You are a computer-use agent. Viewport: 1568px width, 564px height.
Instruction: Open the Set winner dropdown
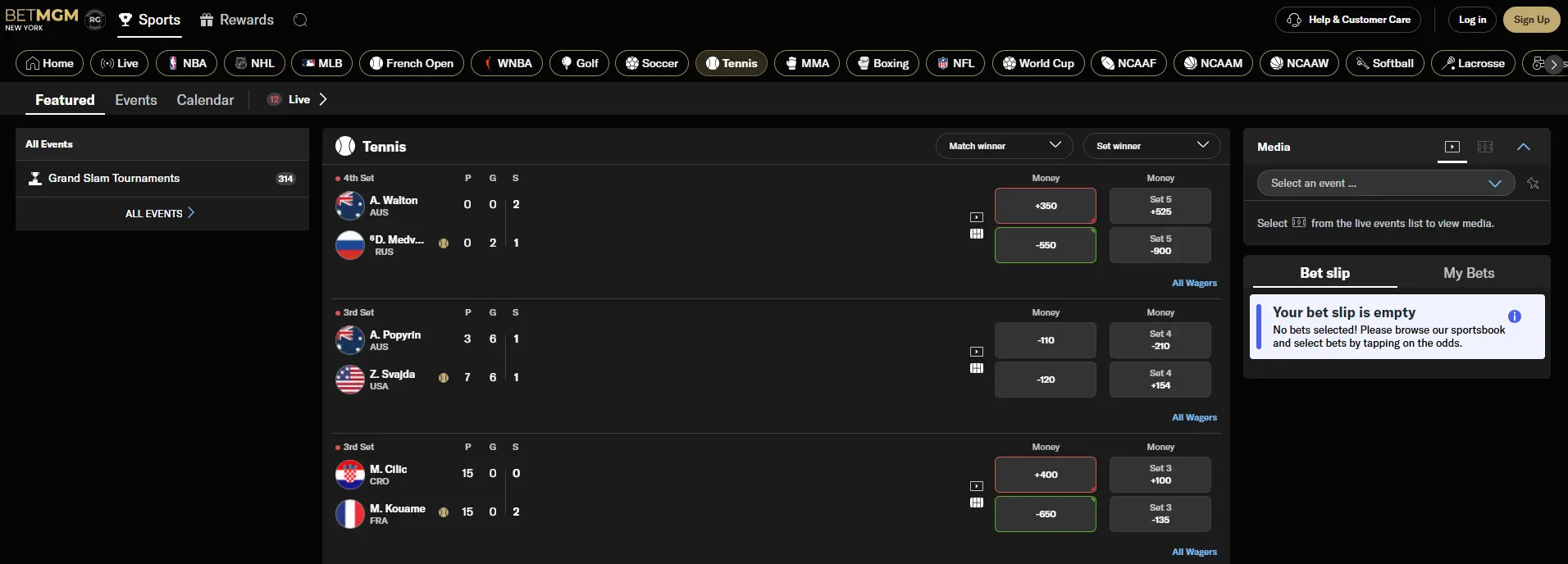pos(1152,146)
